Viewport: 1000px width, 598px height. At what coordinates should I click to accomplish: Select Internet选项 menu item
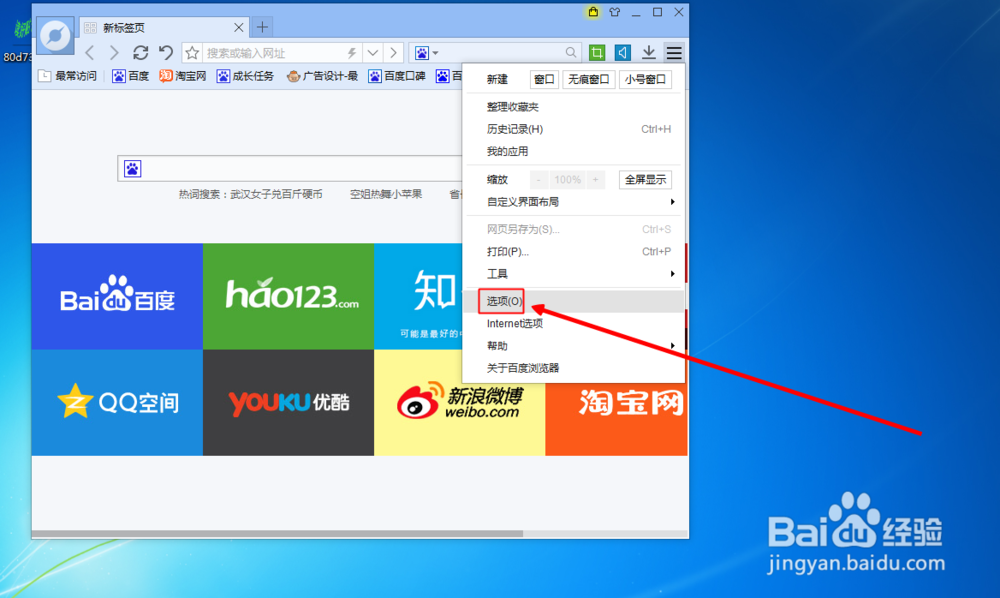(575, 323)
